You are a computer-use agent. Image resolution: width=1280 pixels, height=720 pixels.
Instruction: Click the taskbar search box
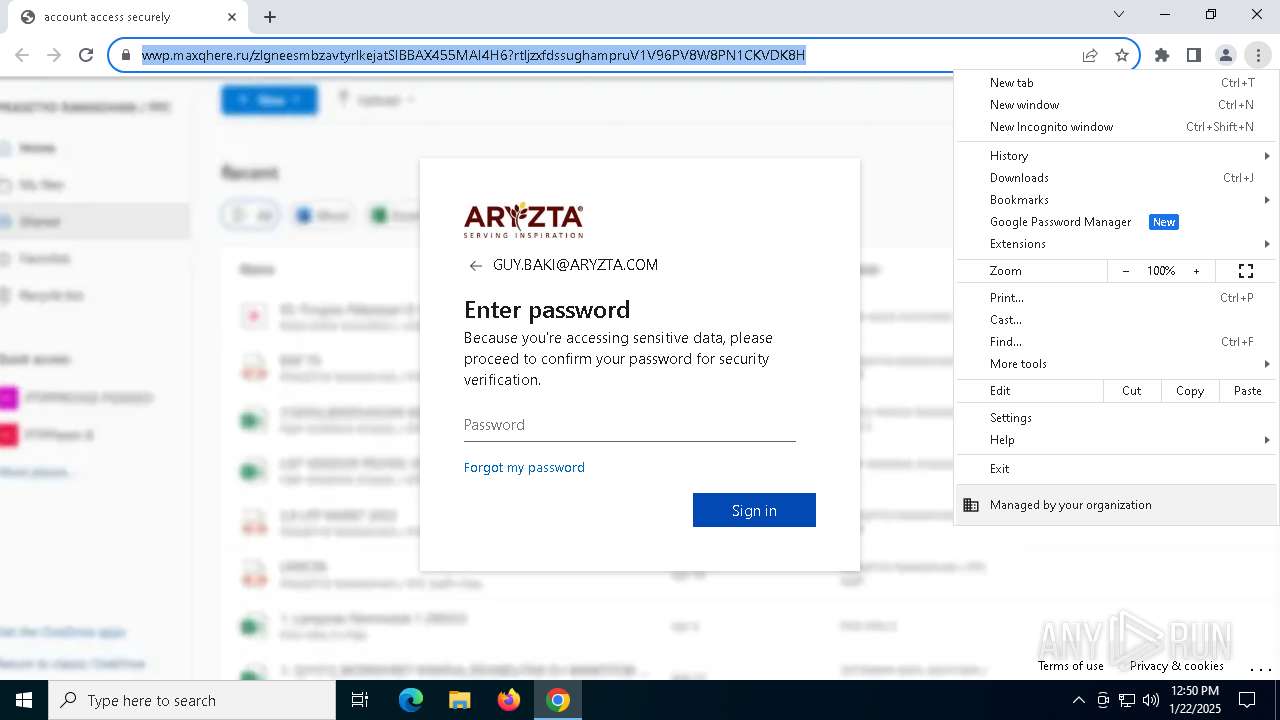(x=192, y=700)
